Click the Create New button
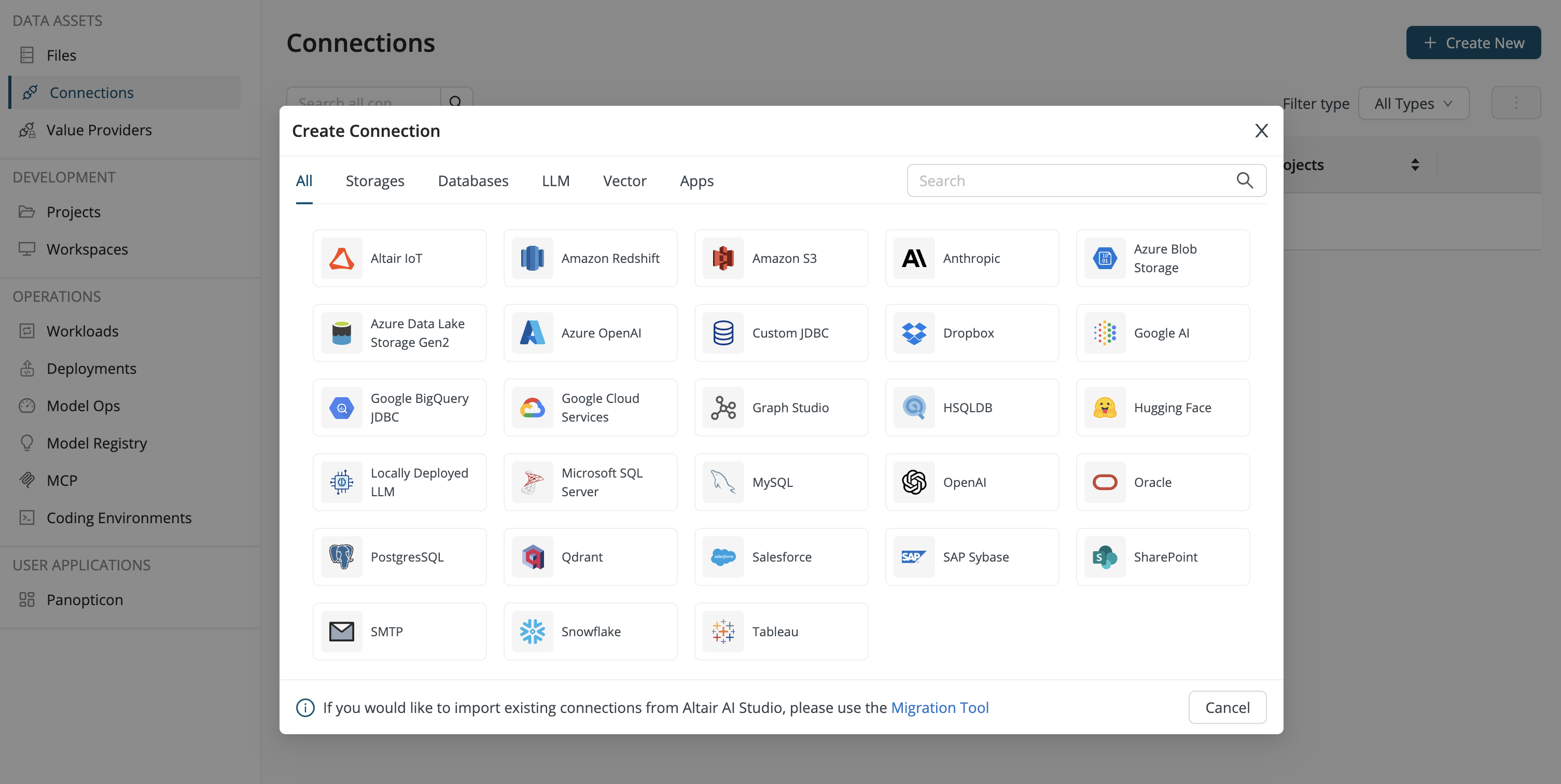The width and height of the screenshot is (1561, 784). coord(1474,43)
